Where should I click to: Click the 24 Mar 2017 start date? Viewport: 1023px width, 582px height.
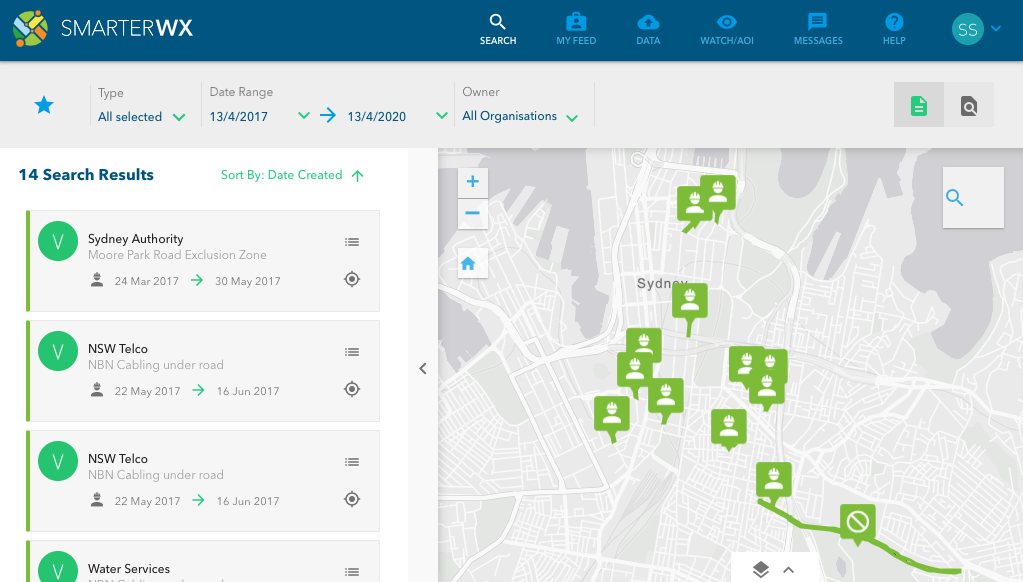click(x=147, y=281)
